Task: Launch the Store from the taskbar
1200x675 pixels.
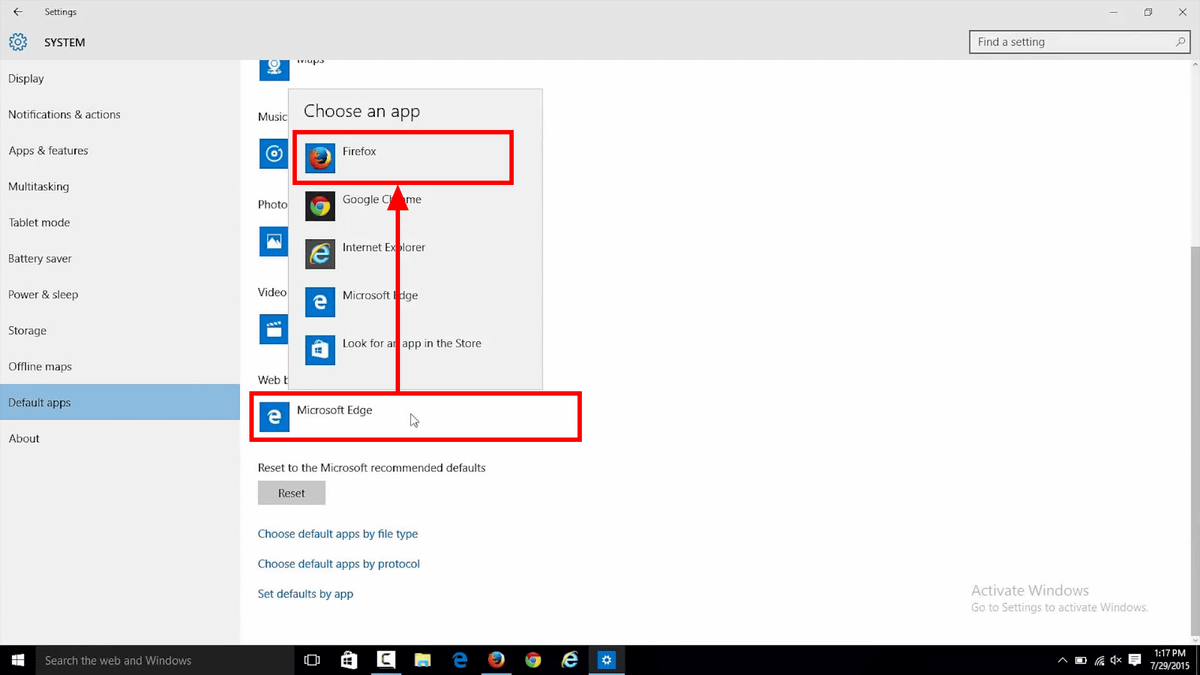Action: (x=348, y=660)
